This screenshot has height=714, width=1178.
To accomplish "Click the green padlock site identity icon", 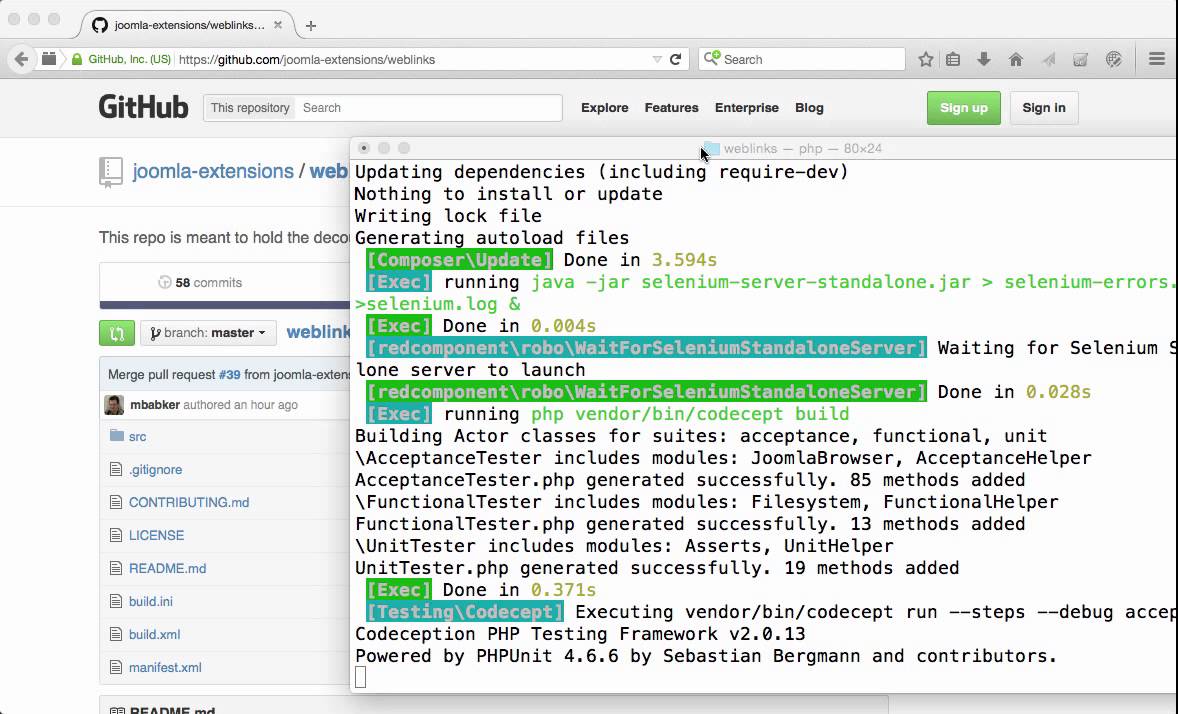I will [77, 59].
